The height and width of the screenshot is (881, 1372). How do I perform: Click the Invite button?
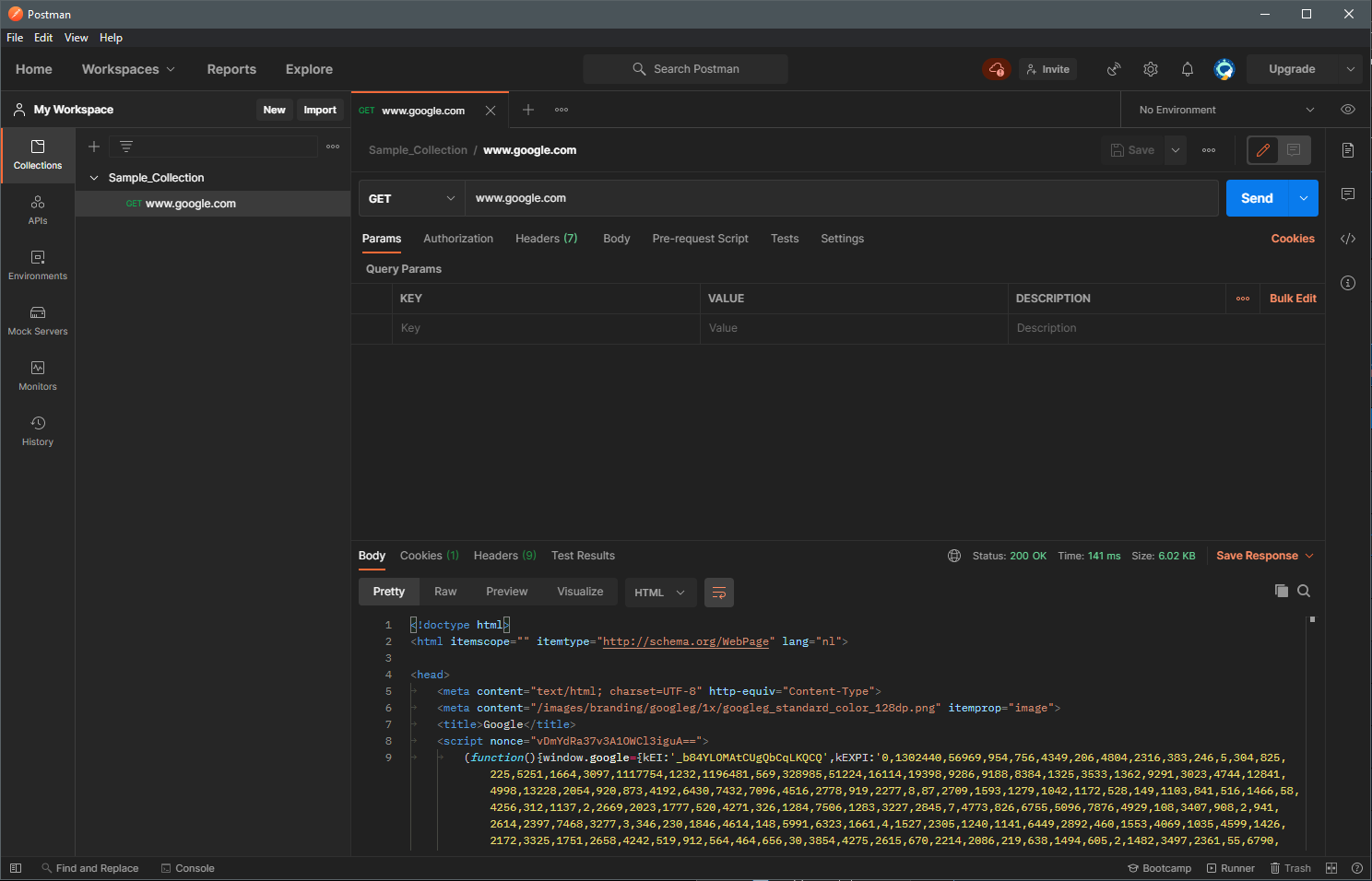1047,69
